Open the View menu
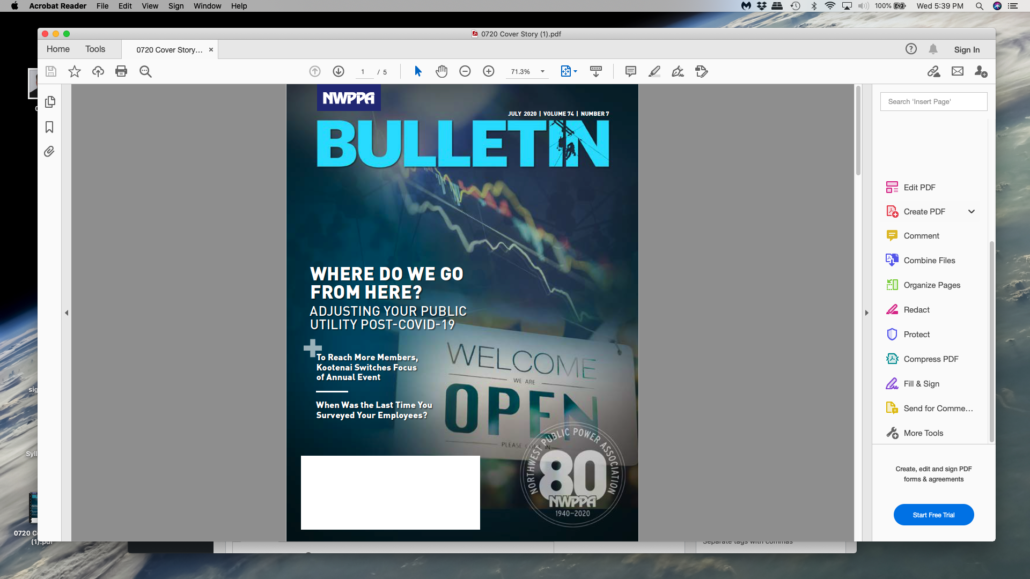Viewport: 1030px width, 579px height. [150, 6]
